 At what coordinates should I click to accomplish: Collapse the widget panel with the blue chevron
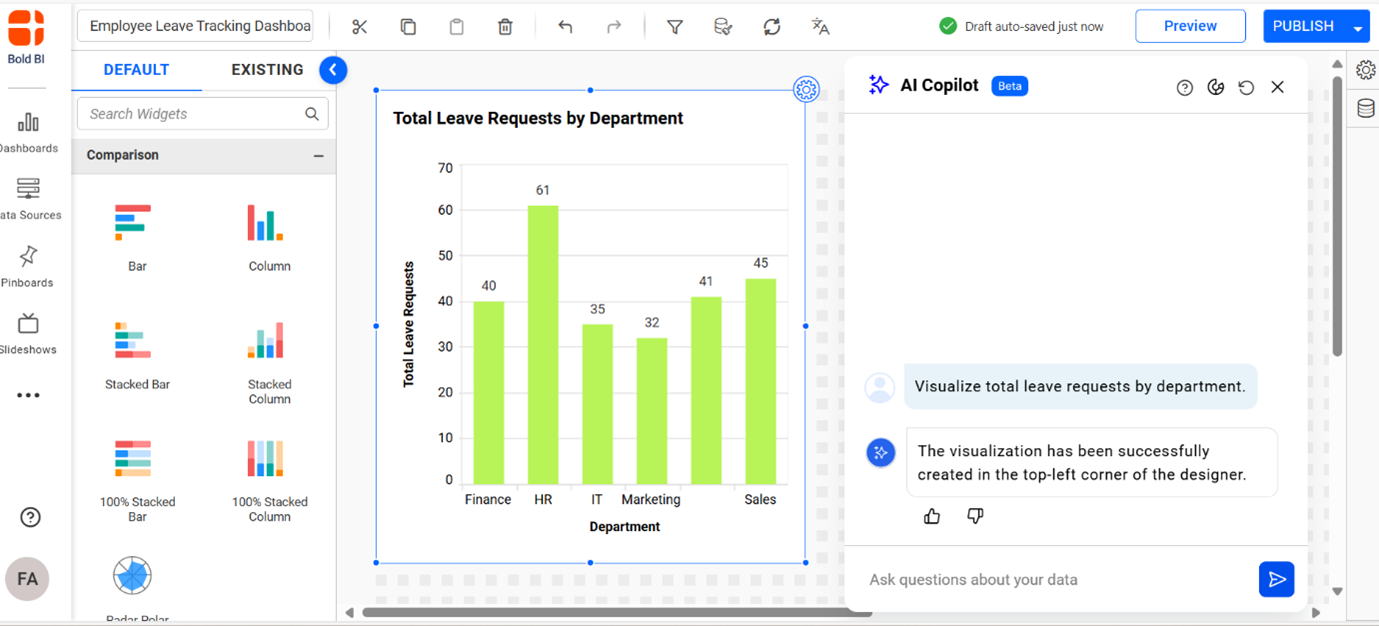click(x=332, y=69)
